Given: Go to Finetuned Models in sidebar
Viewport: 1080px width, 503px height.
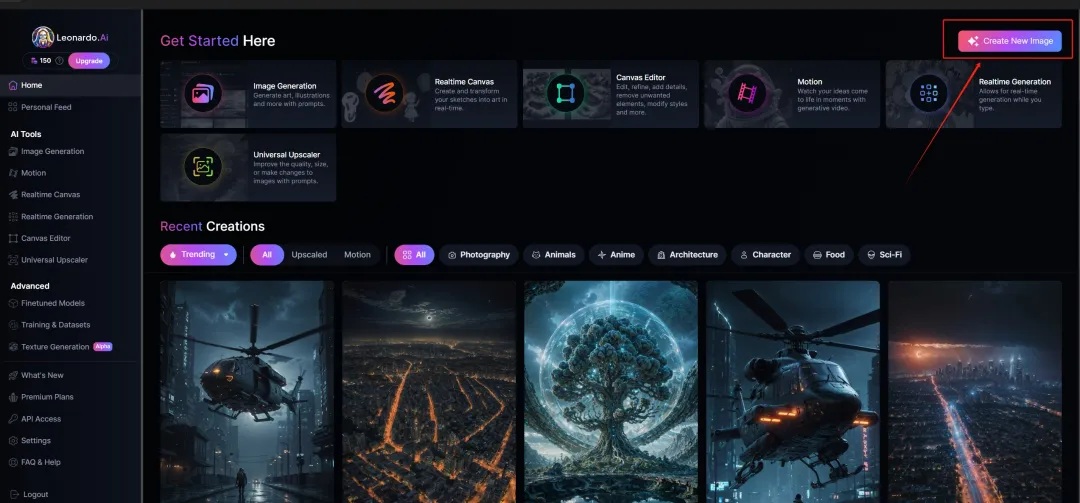Looking at the screenshot, I should click(x=52, y=303).
